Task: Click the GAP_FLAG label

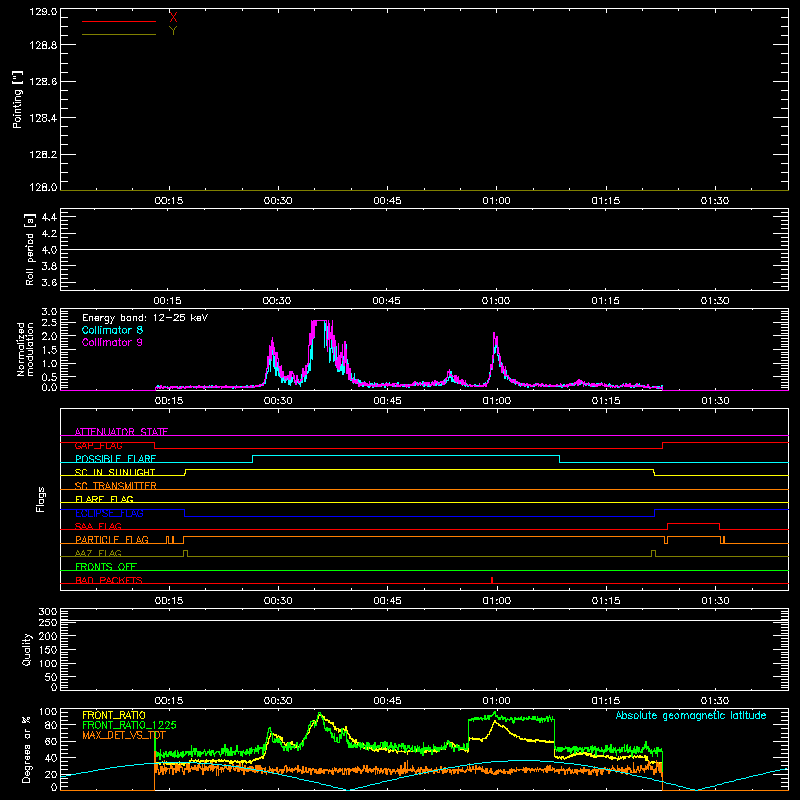Action: tap(98, 445)
